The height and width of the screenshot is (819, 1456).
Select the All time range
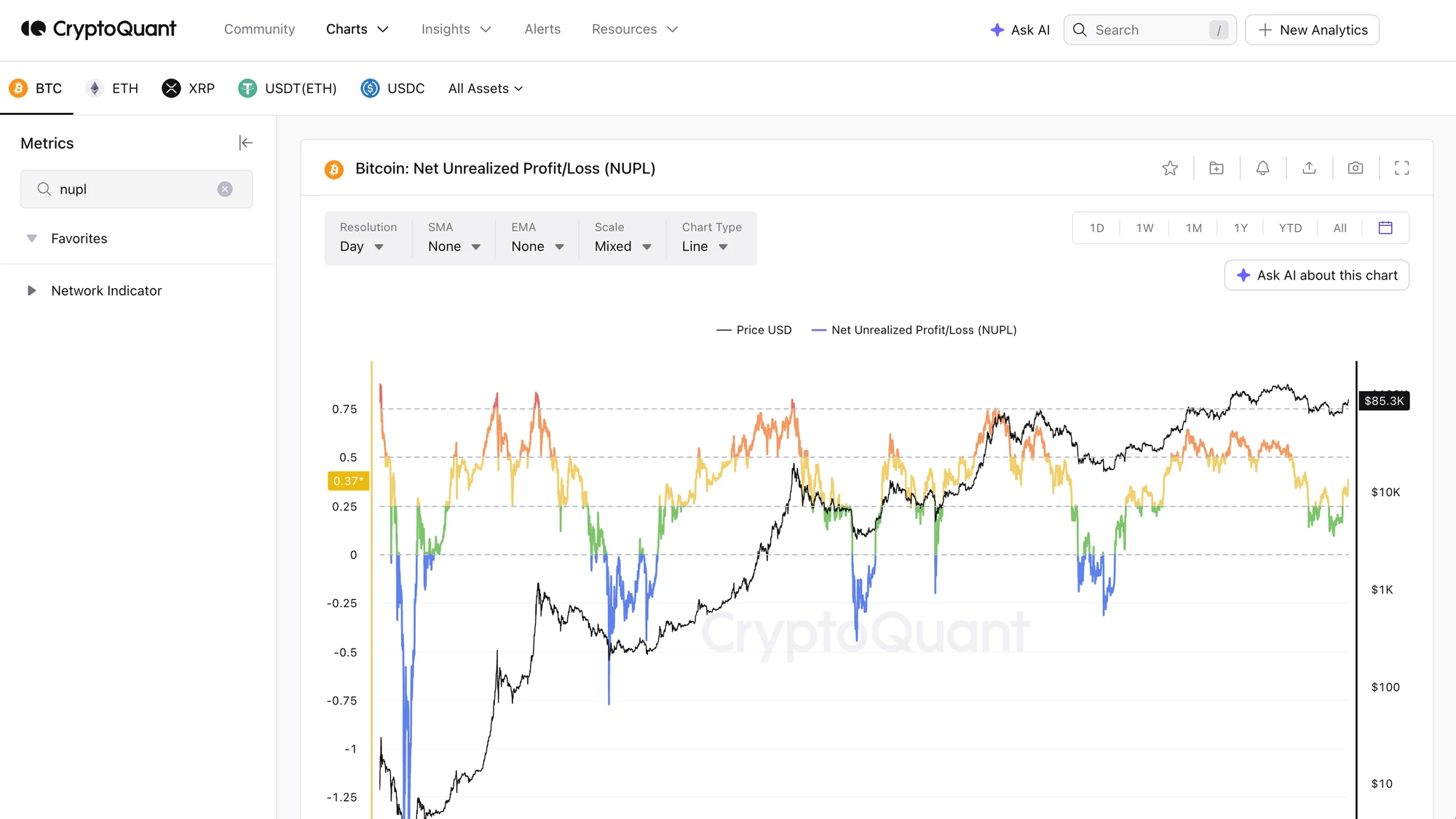[1340, 228]
